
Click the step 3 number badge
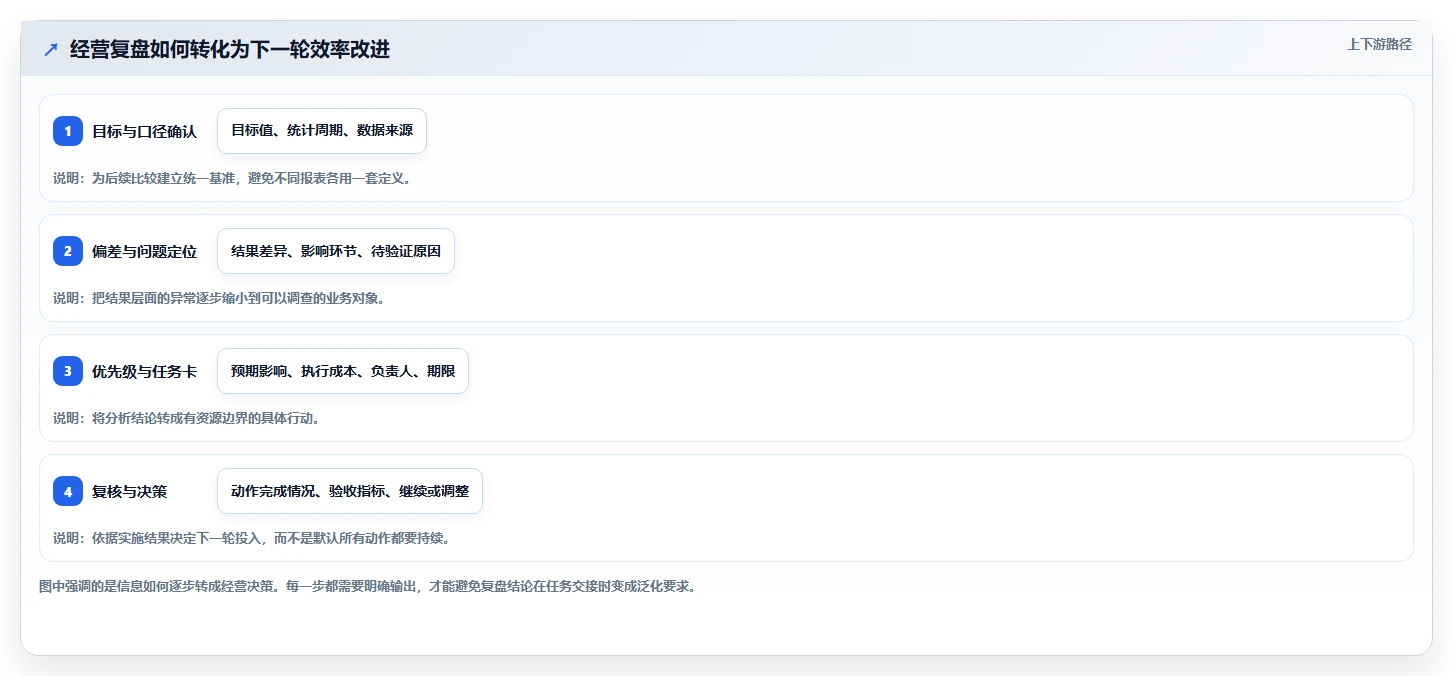click(x=68, y=371)
